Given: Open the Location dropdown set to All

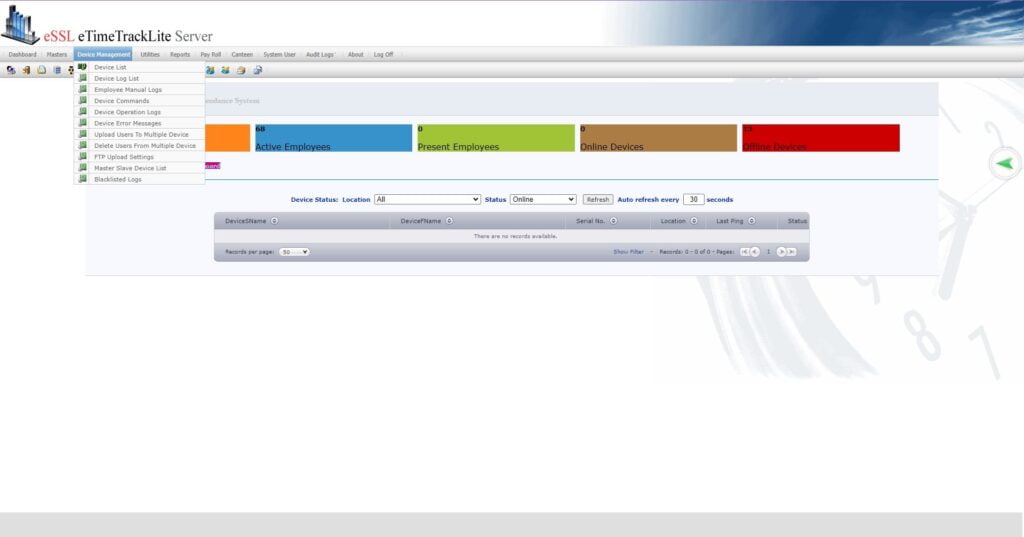Looking at the screenshot, I should click(427, 199).
